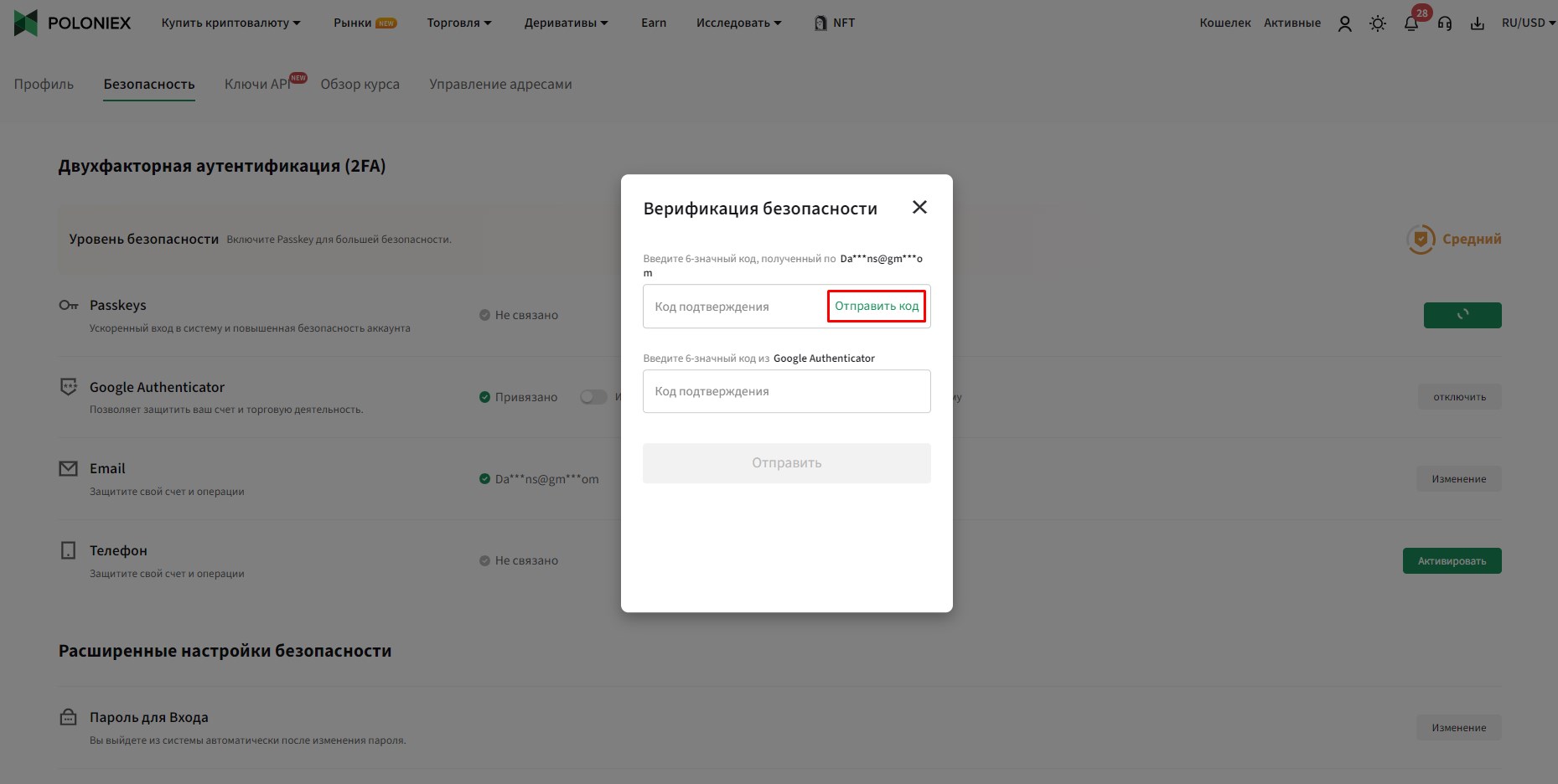Screen dimensions: 1558x784
Task: Click the Poloniex logo
Action: point(72,23)
